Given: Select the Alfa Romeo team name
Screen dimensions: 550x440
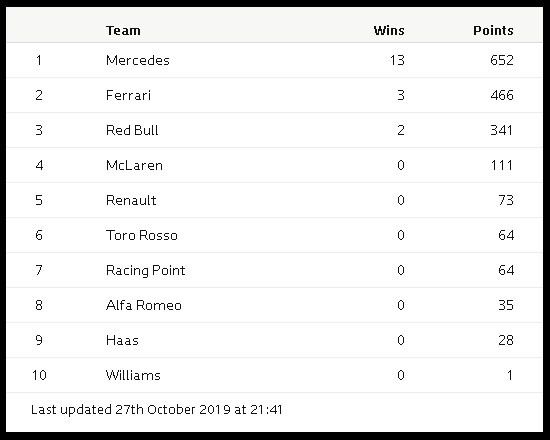Looking at the screenshot, I should 144,305.
